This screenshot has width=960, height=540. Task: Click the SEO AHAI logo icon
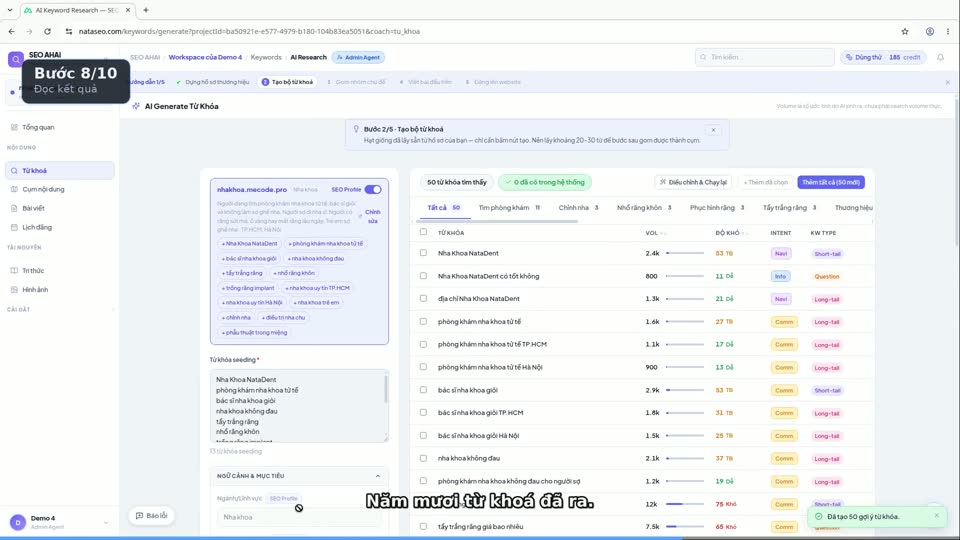(15, 59)
